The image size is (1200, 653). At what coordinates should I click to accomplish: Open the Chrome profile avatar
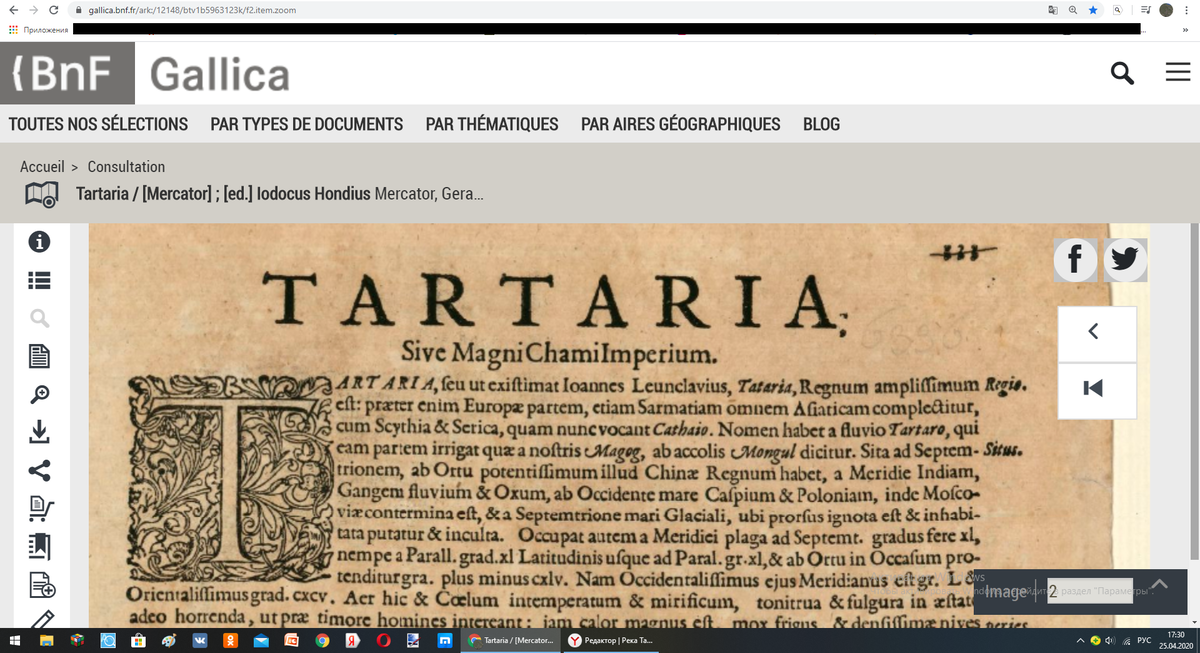click(1166, 9)
